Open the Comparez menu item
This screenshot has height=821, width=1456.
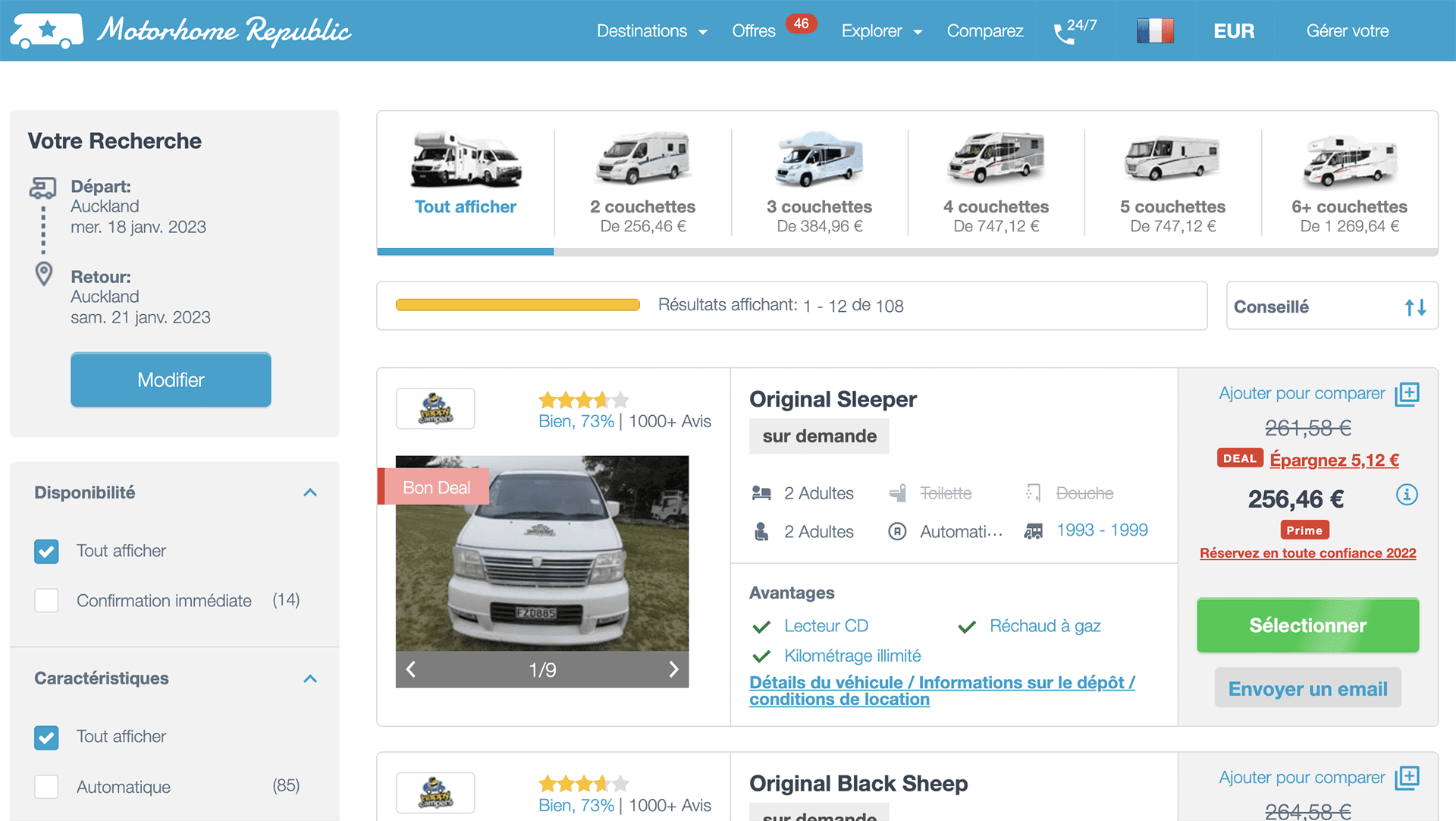pos(985,31)
